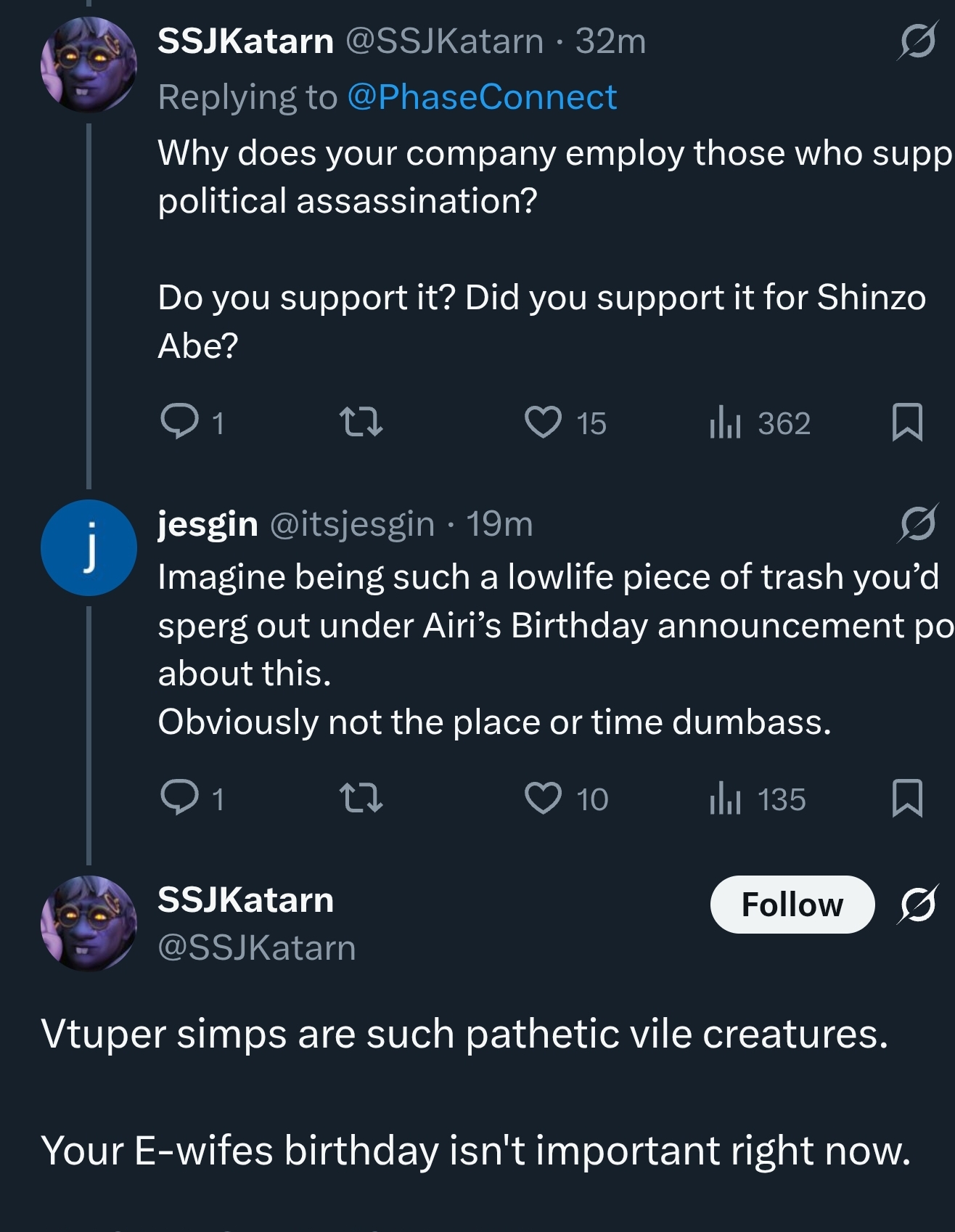Open SSJKatarn's avatar on top tweet

tap(89, 65)
